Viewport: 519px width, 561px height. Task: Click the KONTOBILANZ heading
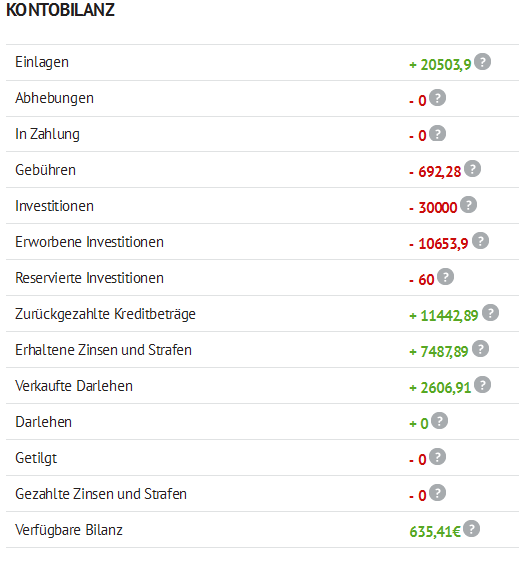tap(60, 10)
